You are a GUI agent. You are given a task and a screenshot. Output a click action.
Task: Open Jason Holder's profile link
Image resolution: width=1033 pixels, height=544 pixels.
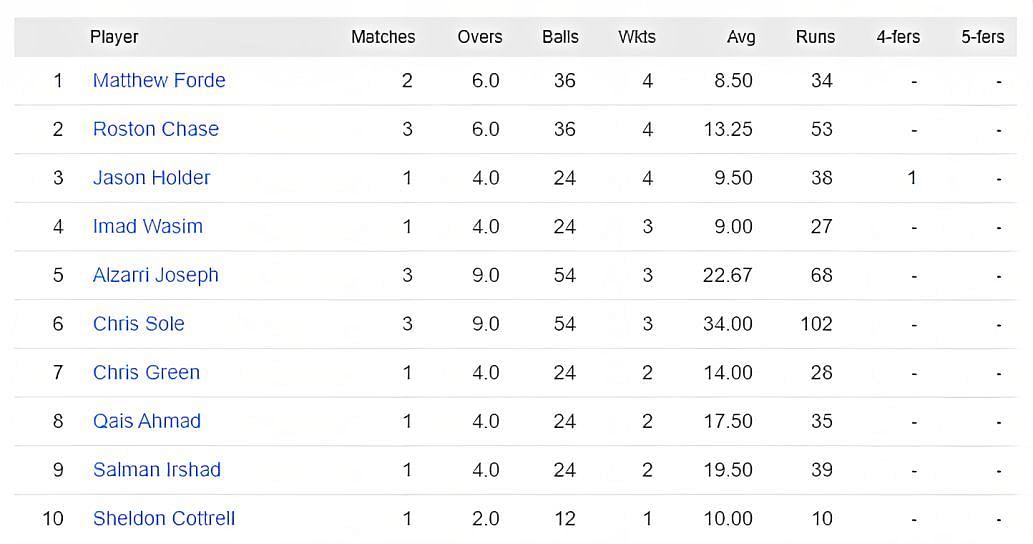tap(151, 178)
